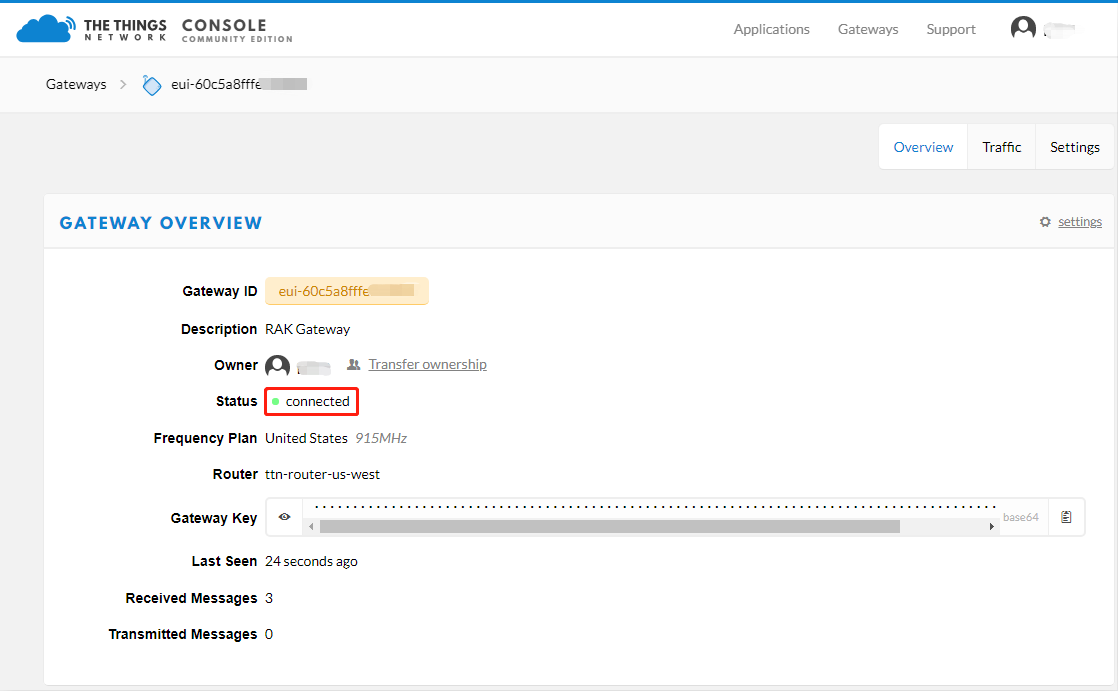This screenshot has height=691, width=1118.
Task: Click the 'GATEWAY OVERVIEW' heading
Action: [x=161, y=222]
